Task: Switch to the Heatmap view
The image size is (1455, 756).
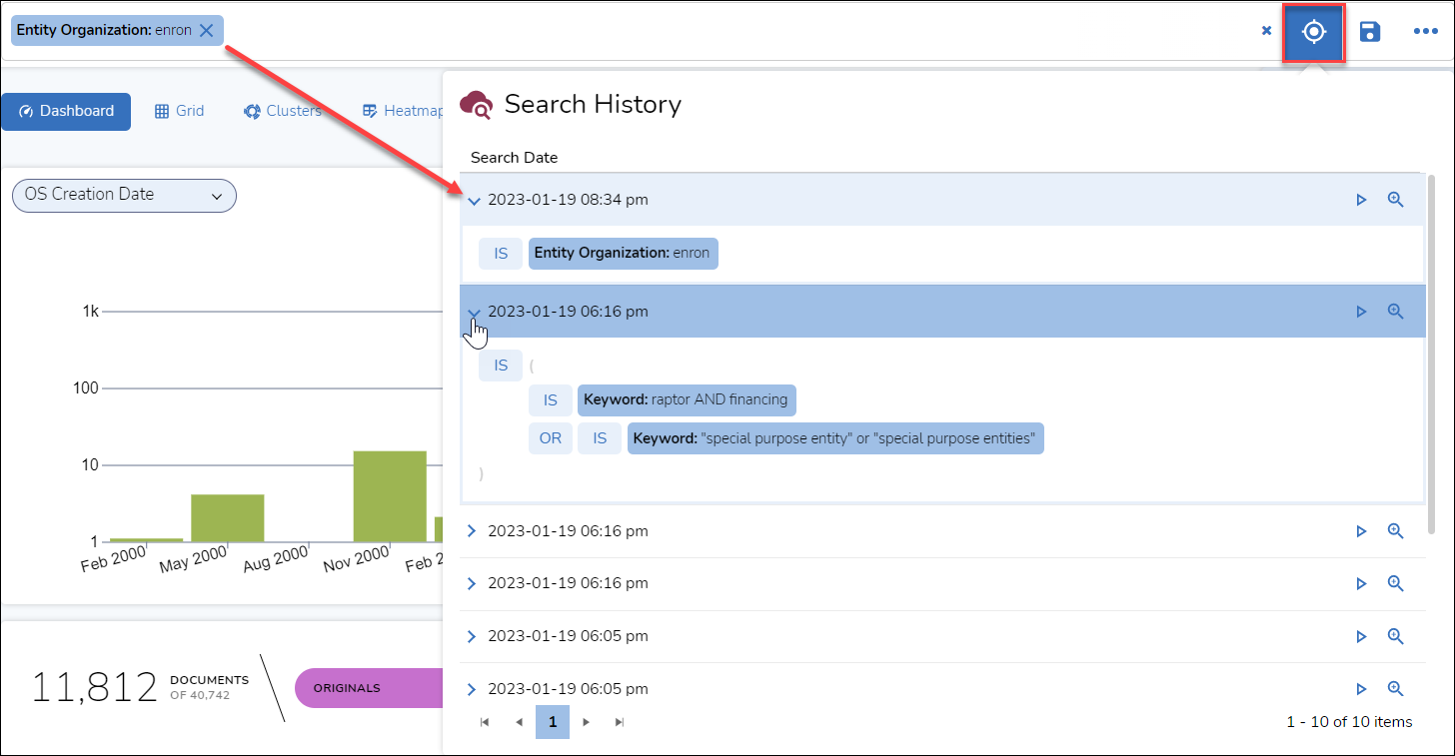Action: [x=401, y=111]
